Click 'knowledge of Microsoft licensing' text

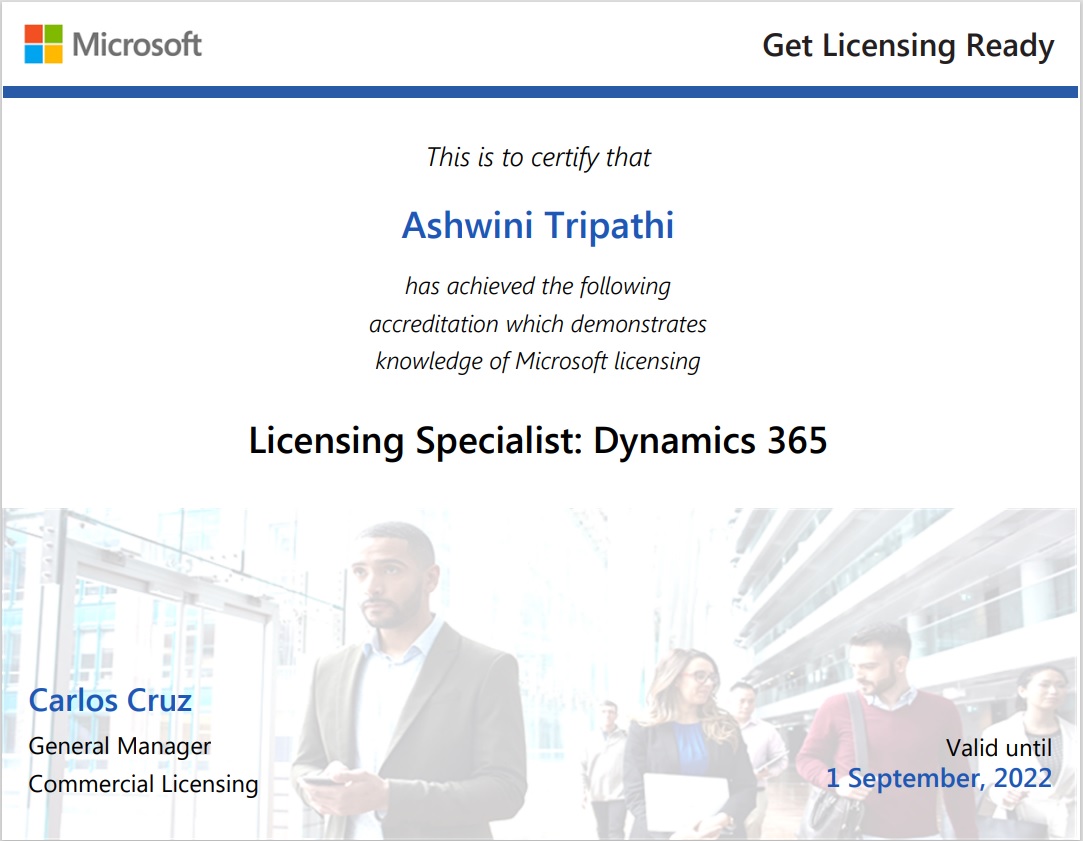pos(538,361)
